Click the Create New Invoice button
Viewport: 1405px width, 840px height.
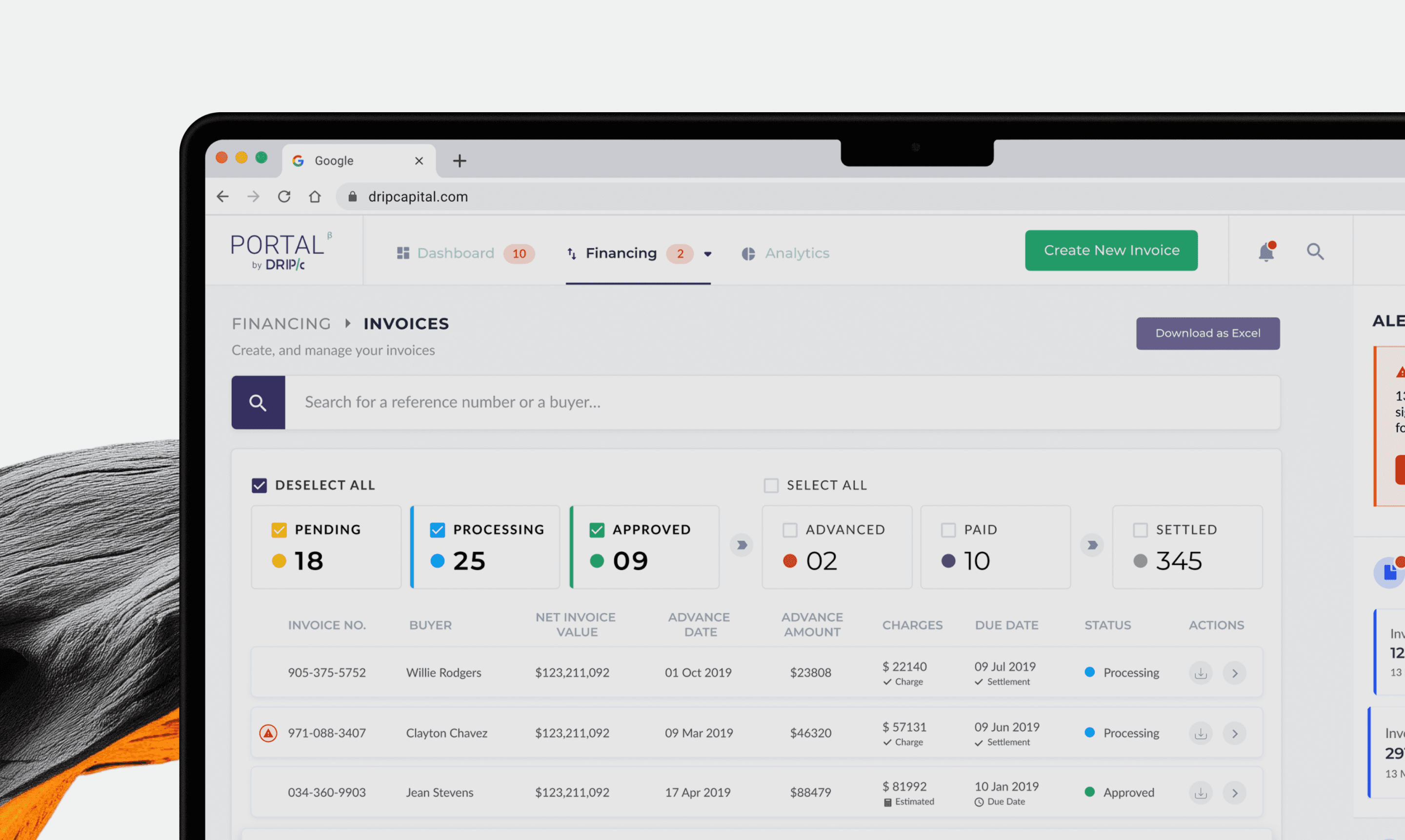[x=1111, y=250]
